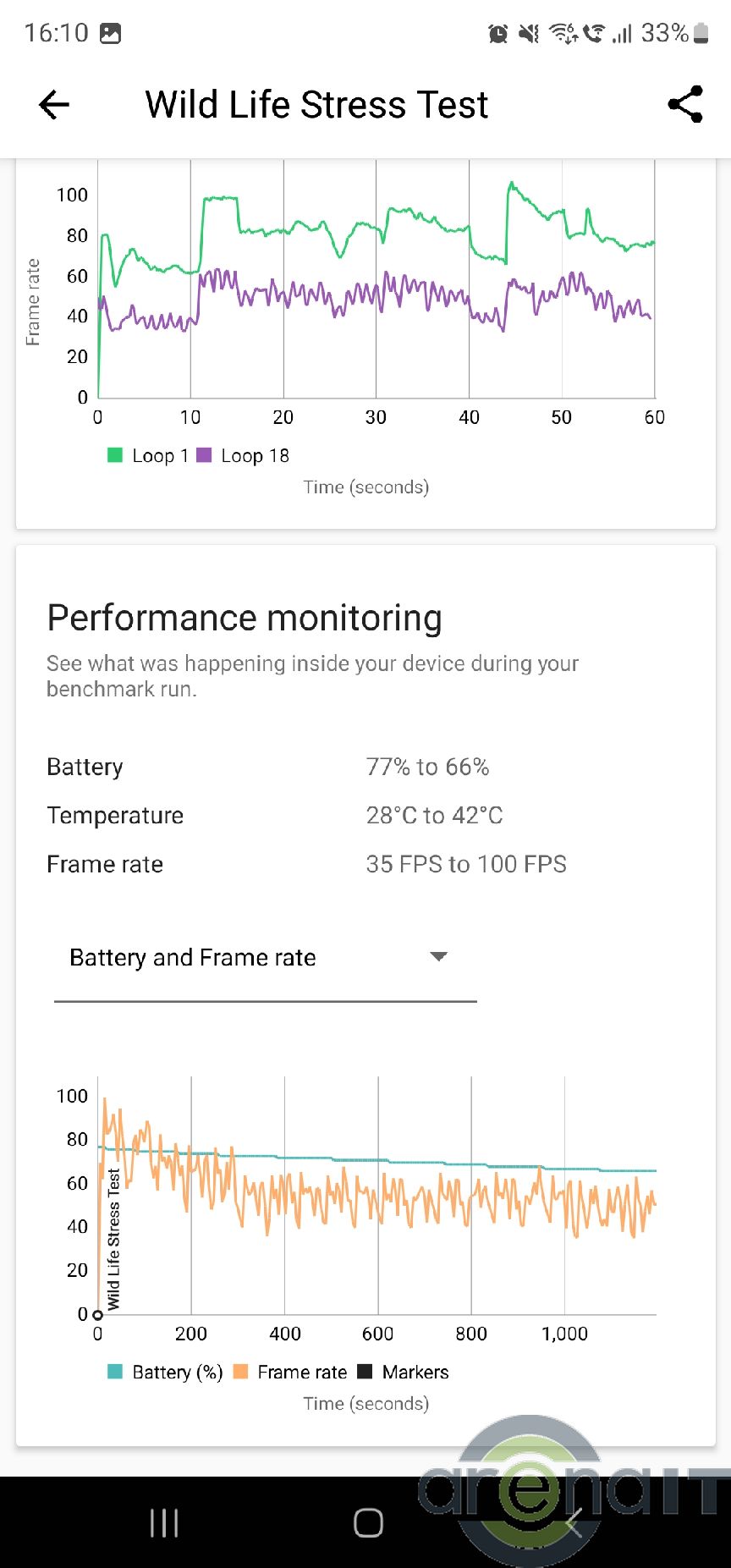Screen dimensions: 731x1568
Task: Click the dropdown arrow for chart type
Action: click(x=438, y=957)
